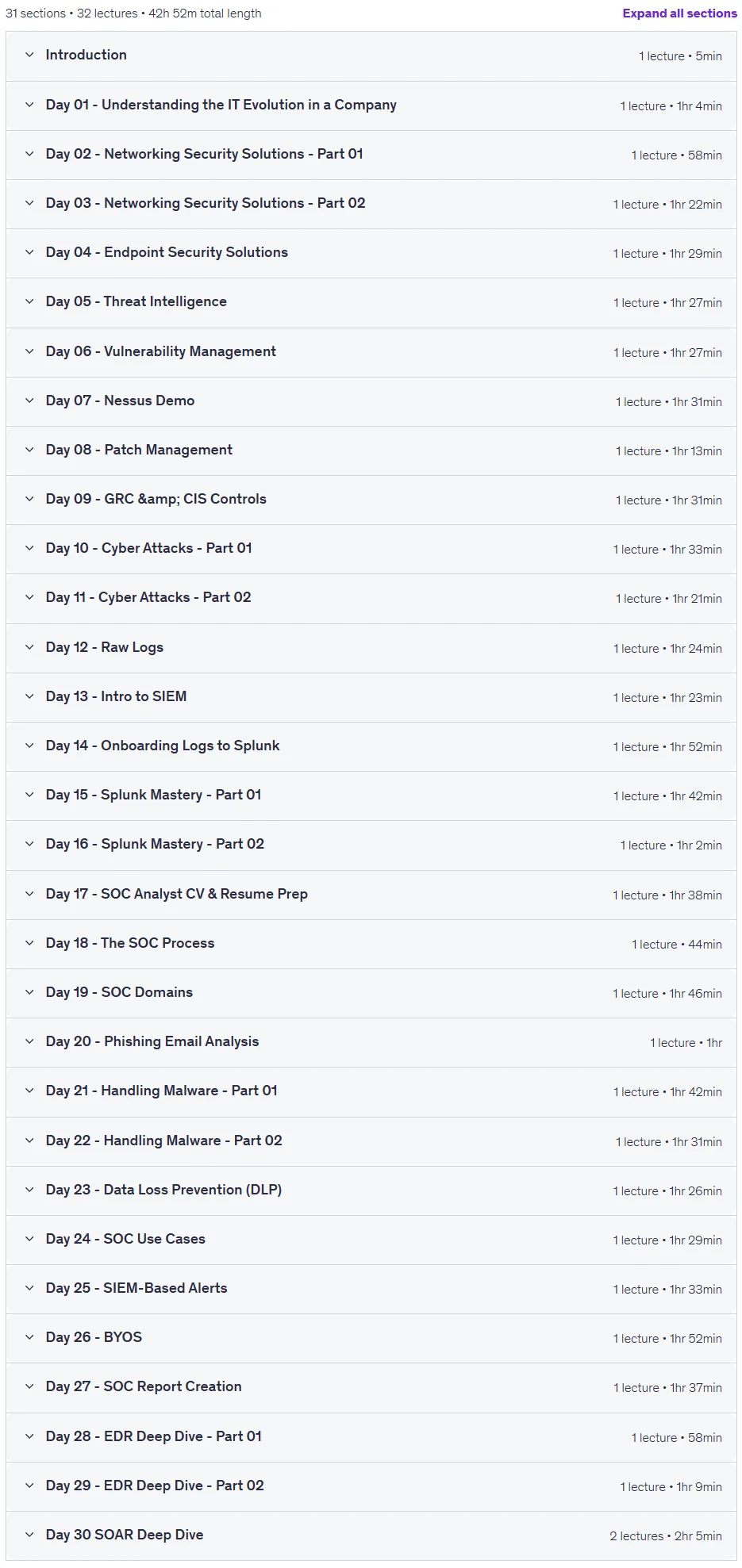Click Day 10 Cyber Attacks Part 01 row
742x1568 pixels.
(371, 549)
